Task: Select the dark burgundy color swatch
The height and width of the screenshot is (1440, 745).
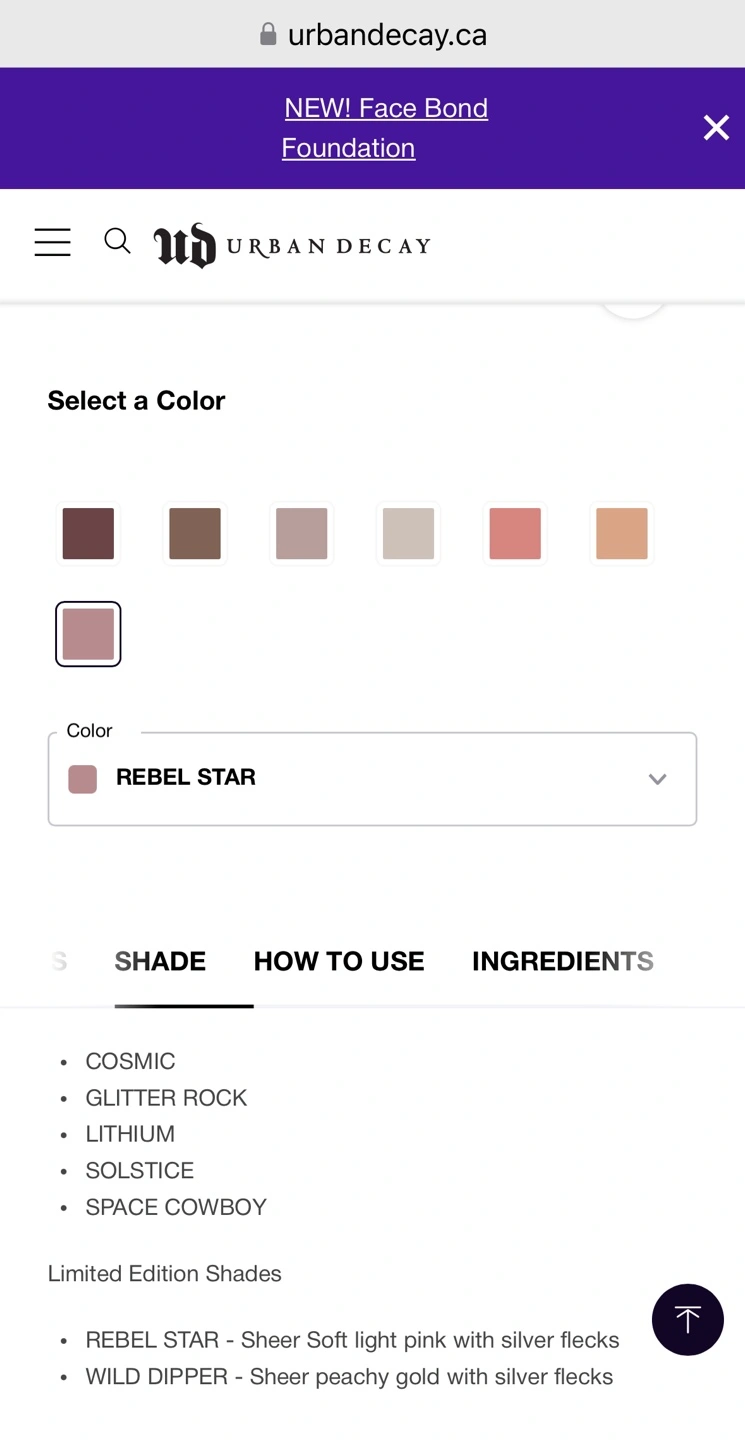Action: (88, 533)
